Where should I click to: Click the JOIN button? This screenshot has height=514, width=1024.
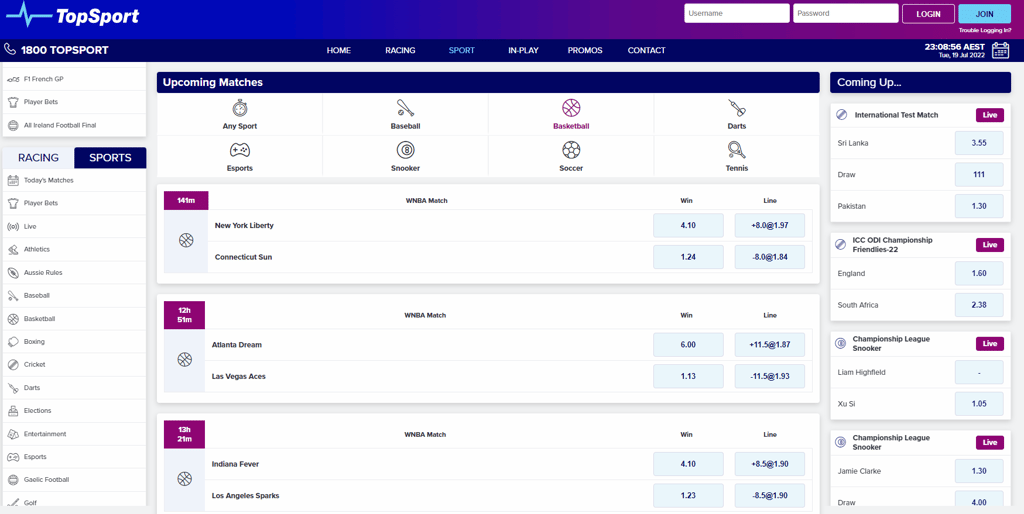(x=984, y=14)
